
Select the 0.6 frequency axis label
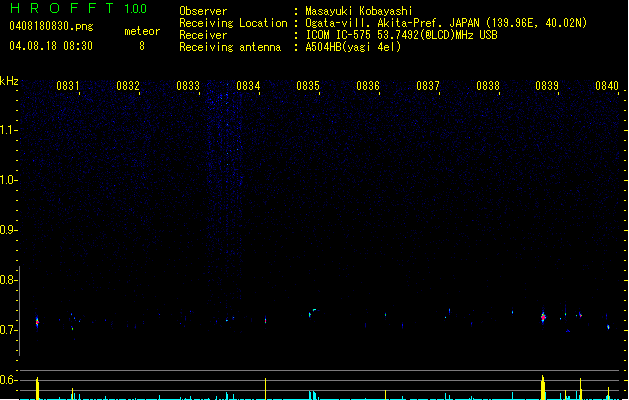8,380
